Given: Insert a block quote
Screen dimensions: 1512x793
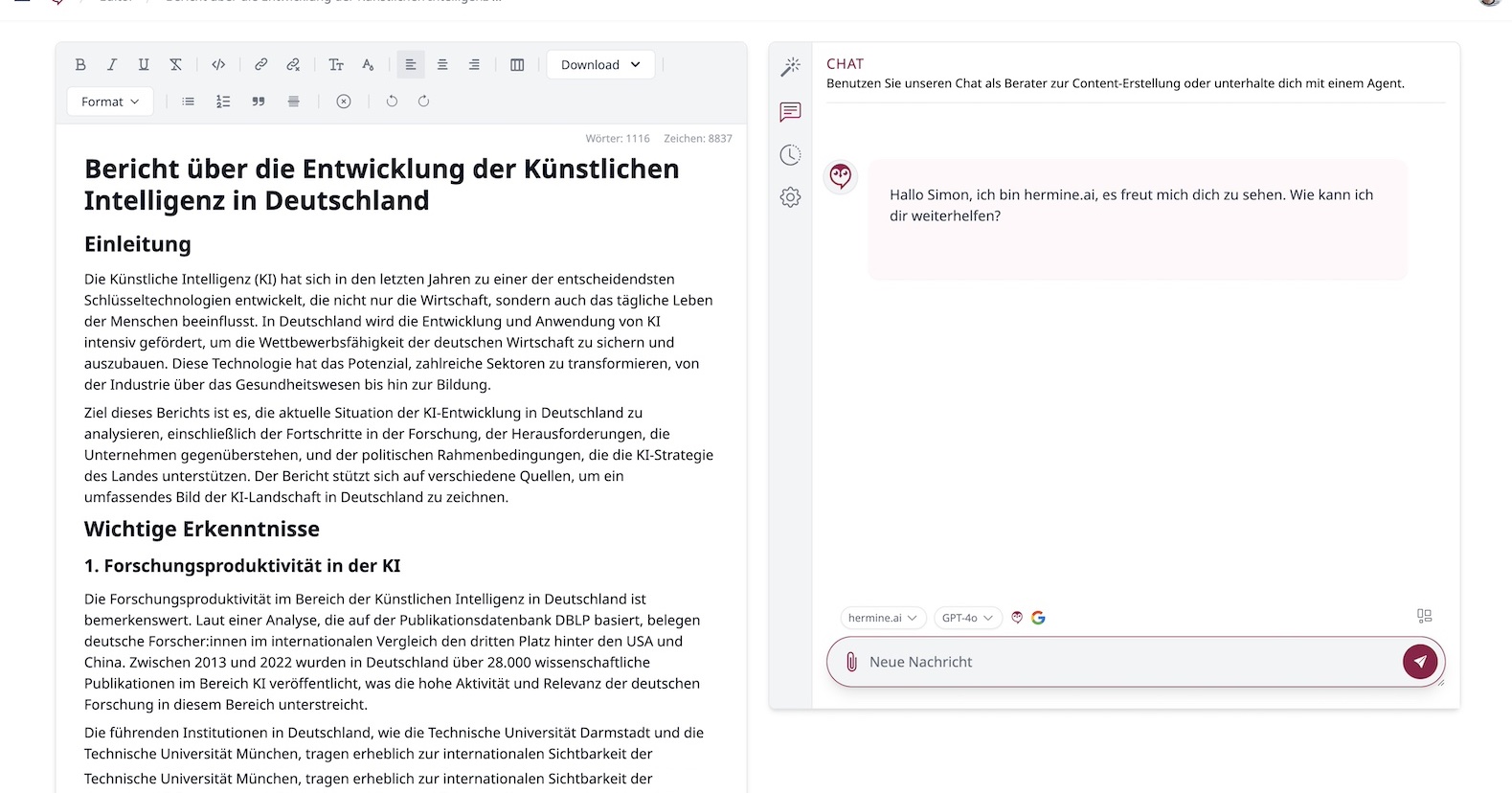Looking at the screenshot, I should 259,102.
